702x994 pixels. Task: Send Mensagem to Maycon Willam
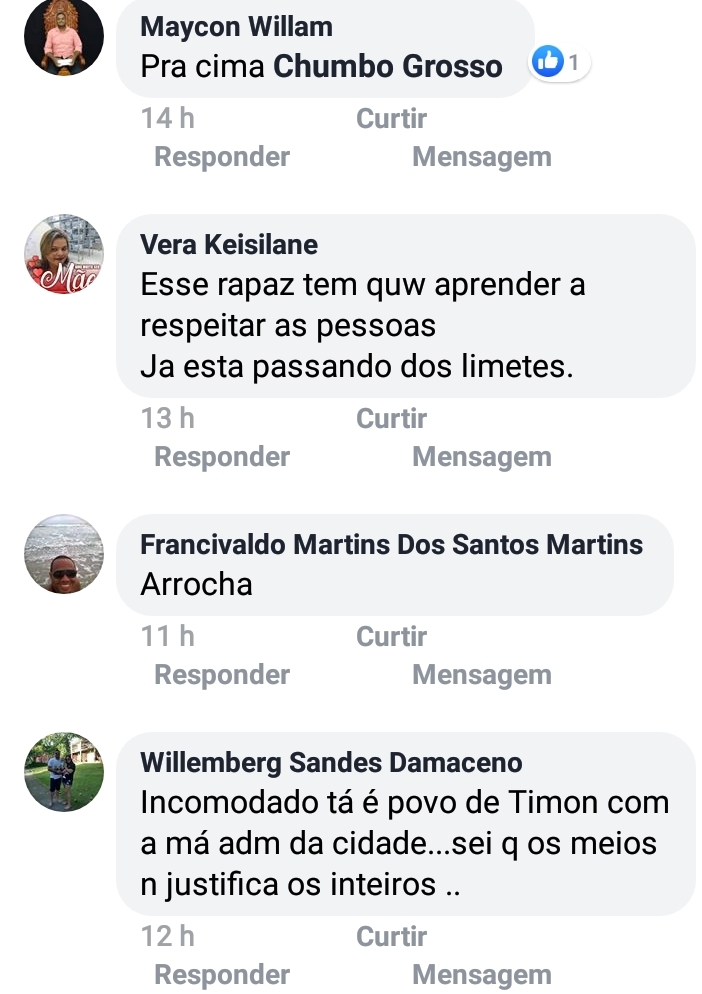point(481,157)
